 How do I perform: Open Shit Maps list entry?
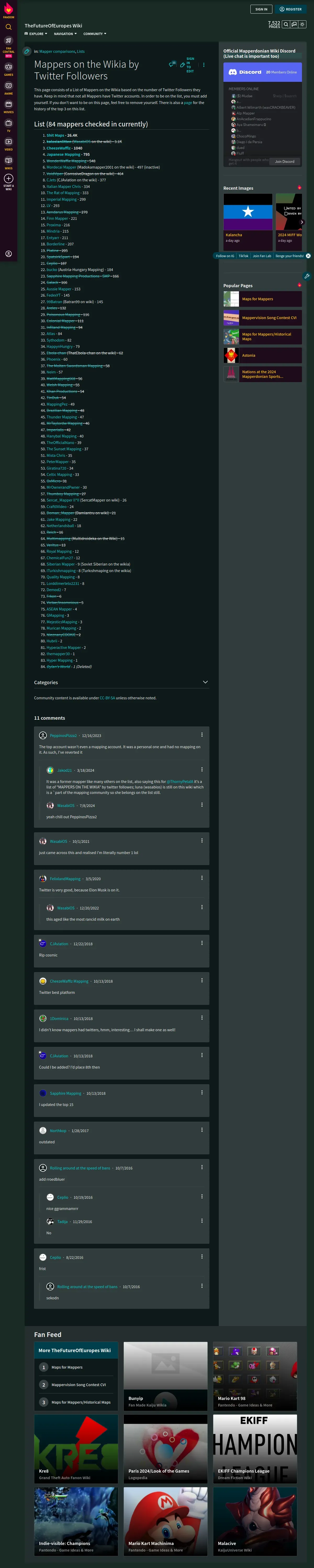(x=55, y=135)
